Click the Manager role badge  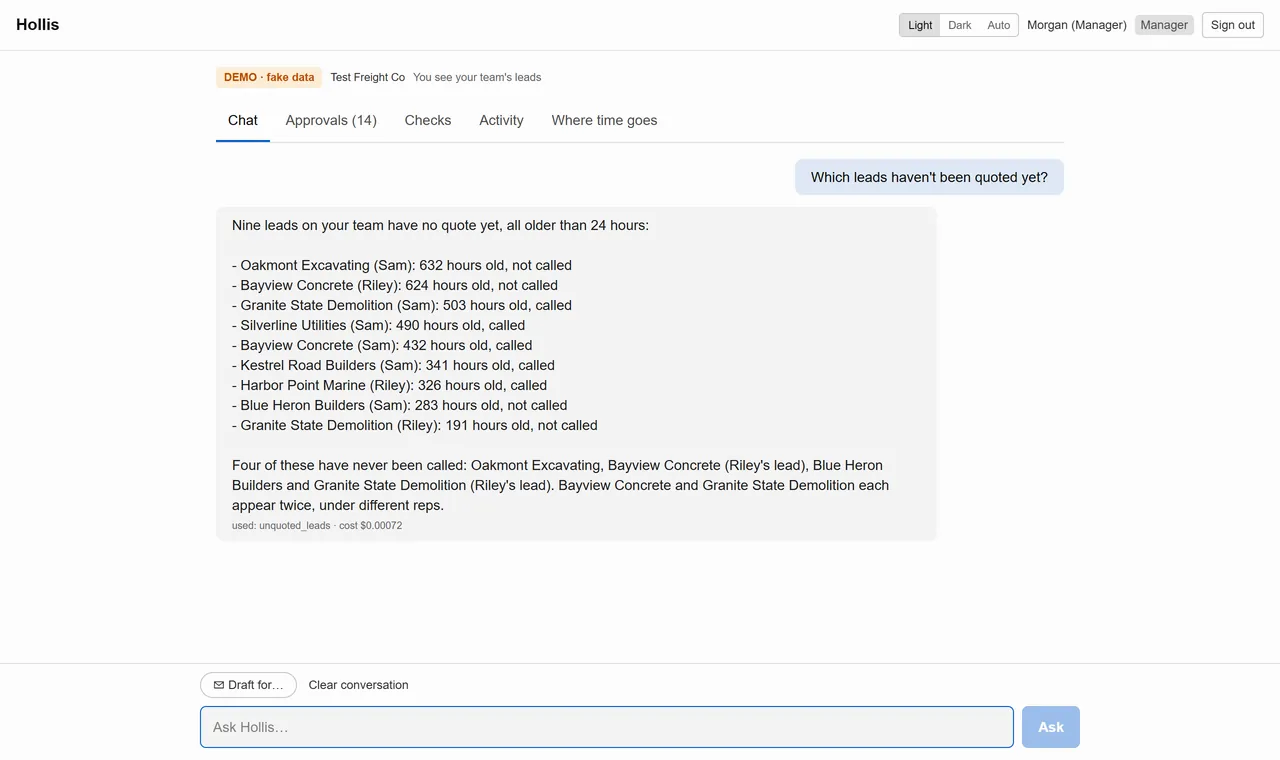[1164, 25]
